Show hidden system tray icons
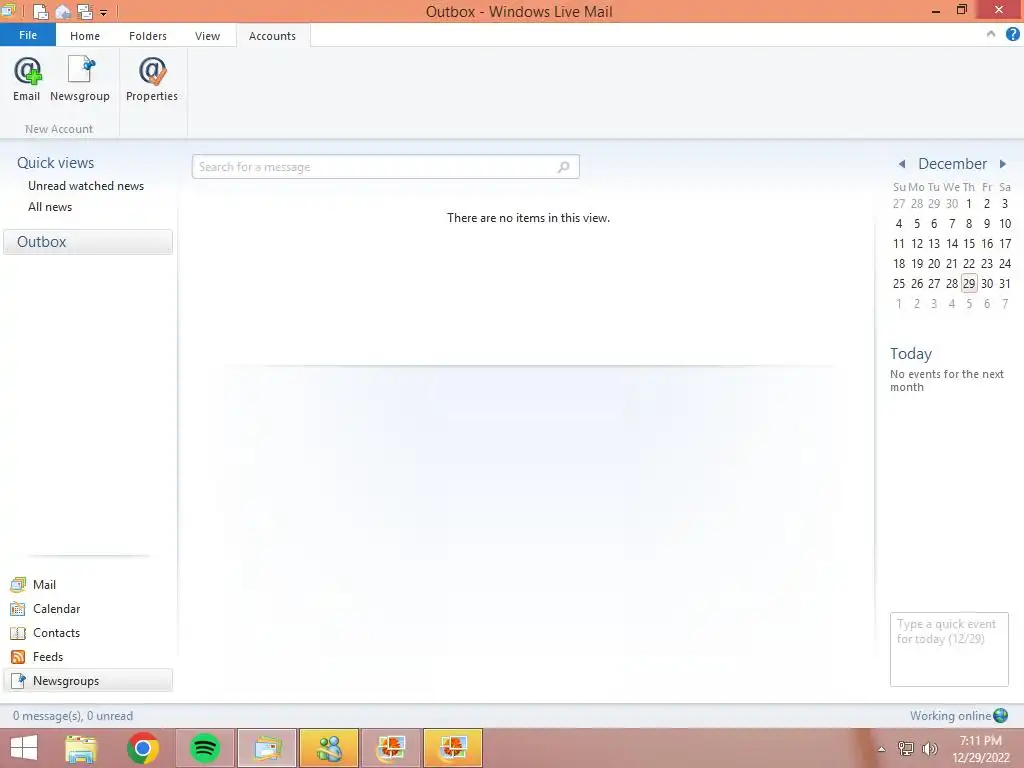The height and width of the screenshot is (768, 1024). (882, 749)
